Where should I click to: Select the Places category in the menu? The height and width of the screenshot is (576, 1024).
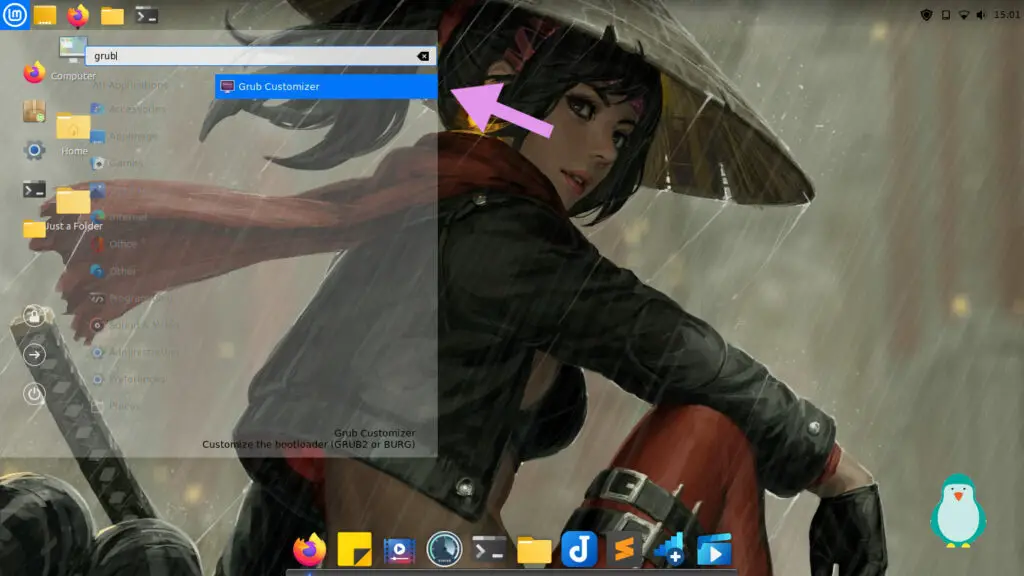point(116,406)
